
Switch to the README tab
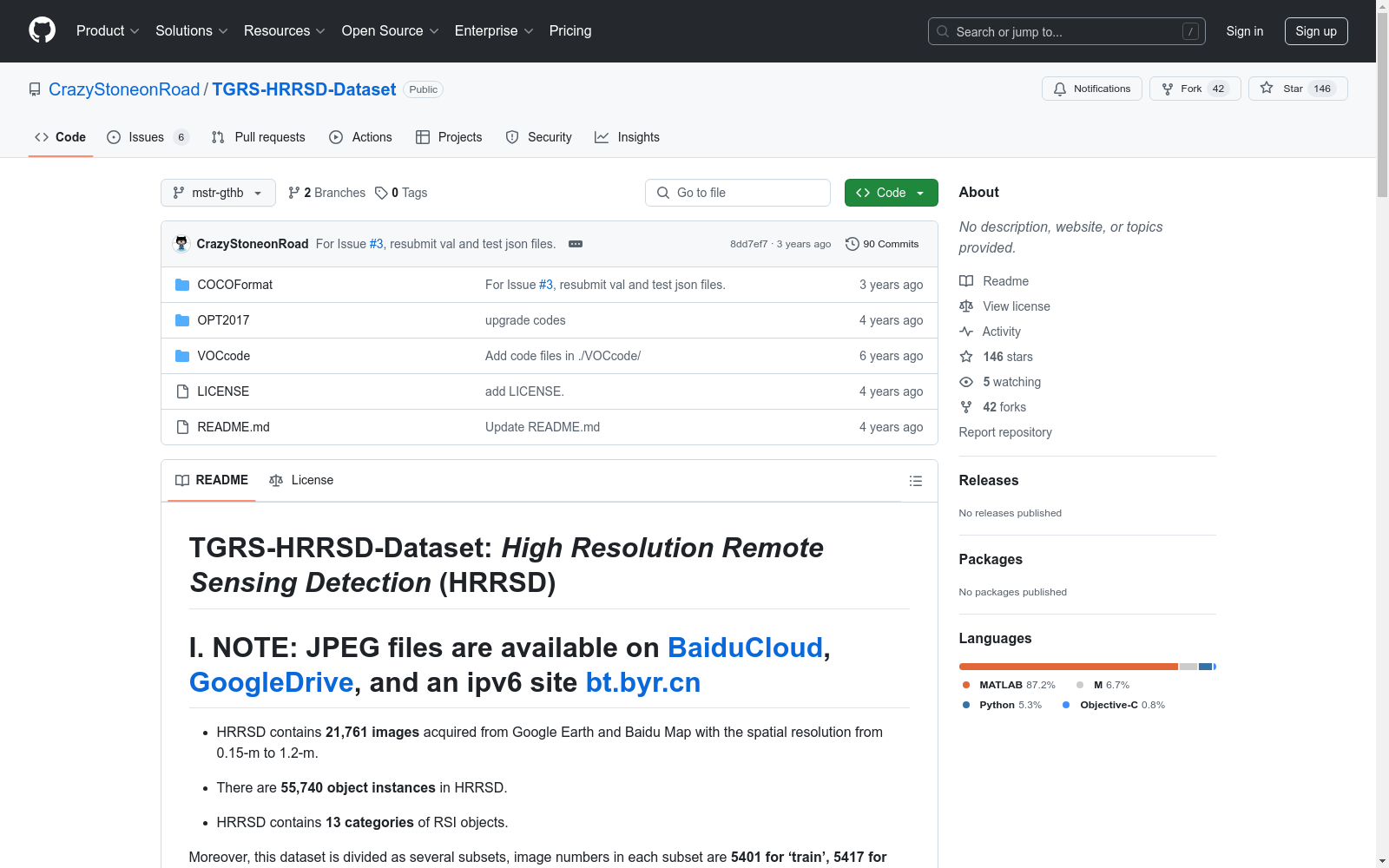coord(212,480)
